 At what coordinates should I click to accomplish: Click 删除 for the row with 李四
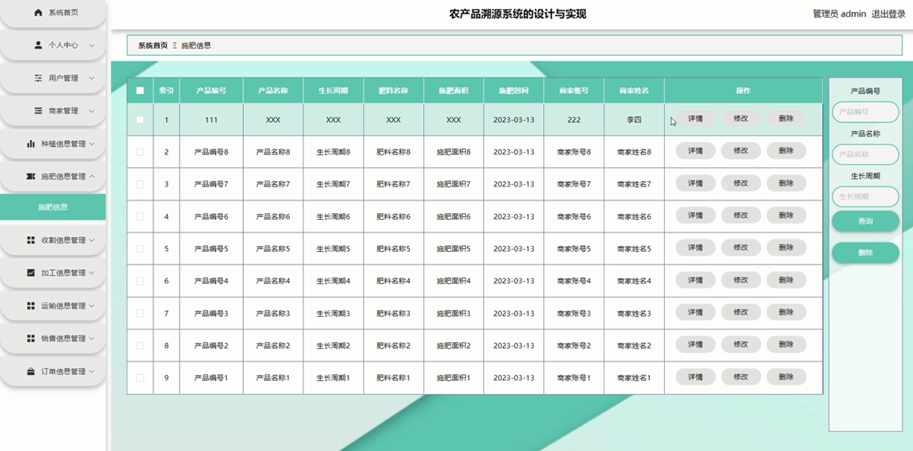click(x=786, y=119)
